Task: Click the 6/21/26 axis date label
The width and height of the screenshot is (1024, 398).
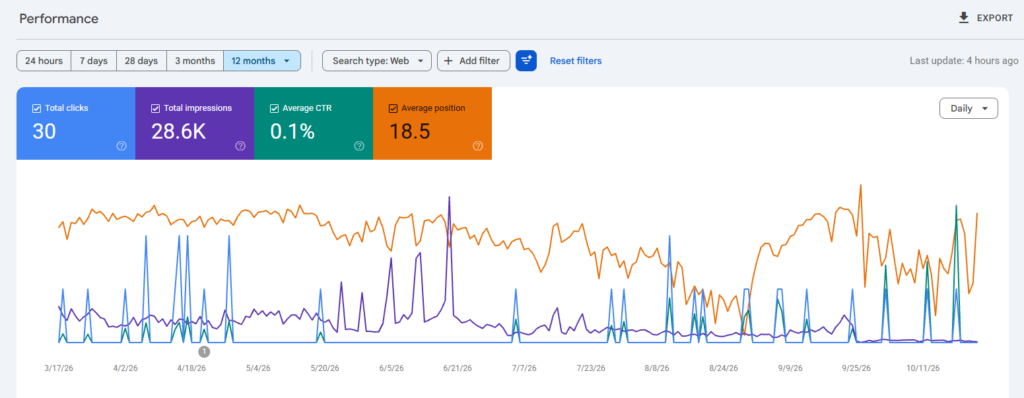Action: coord(457,369)
